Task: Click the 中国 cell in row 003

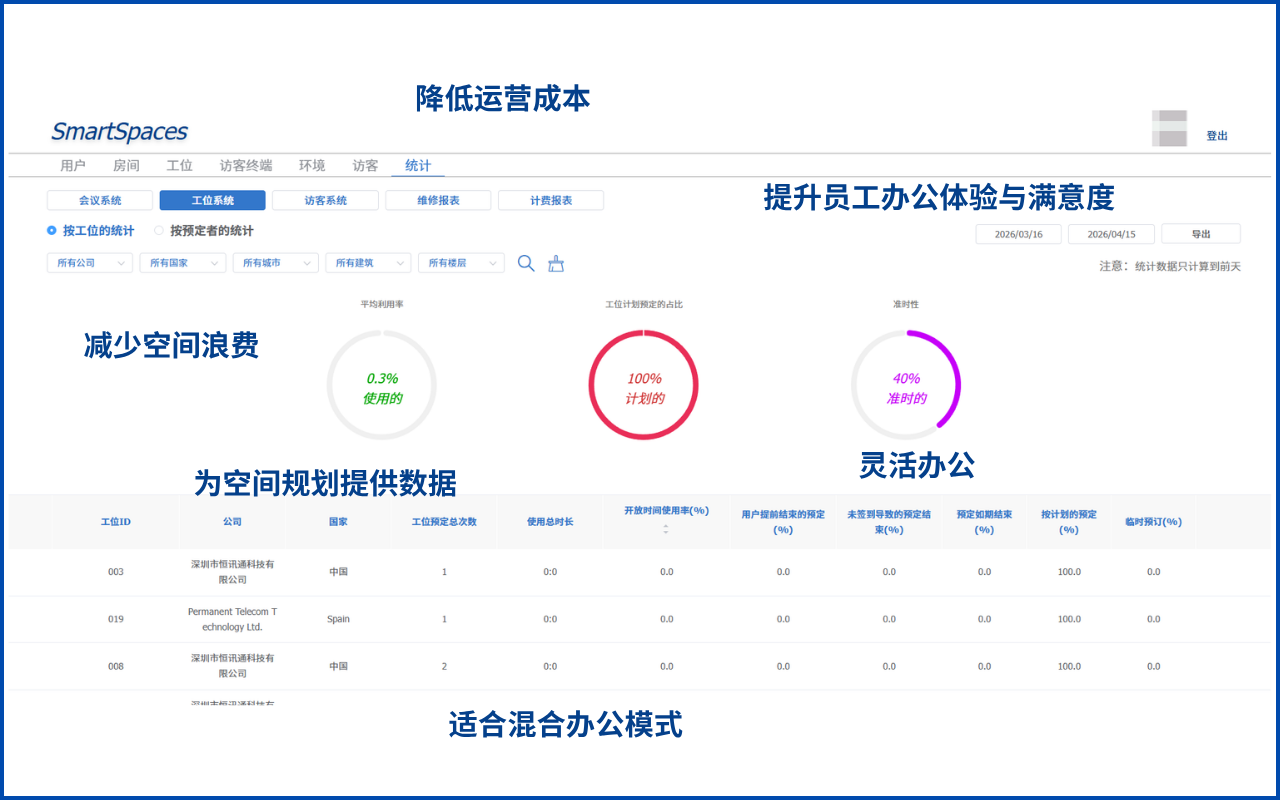Action: tap(338, 572)
